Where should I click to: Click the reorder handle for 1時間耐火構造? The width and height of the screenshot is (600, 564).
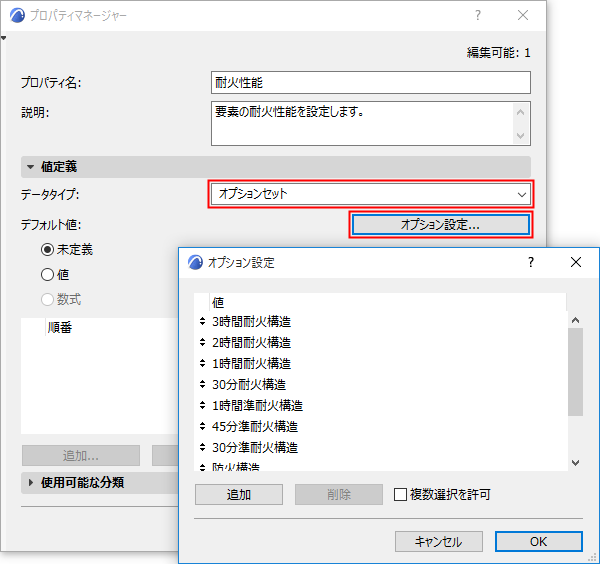[x=202, y=364]
